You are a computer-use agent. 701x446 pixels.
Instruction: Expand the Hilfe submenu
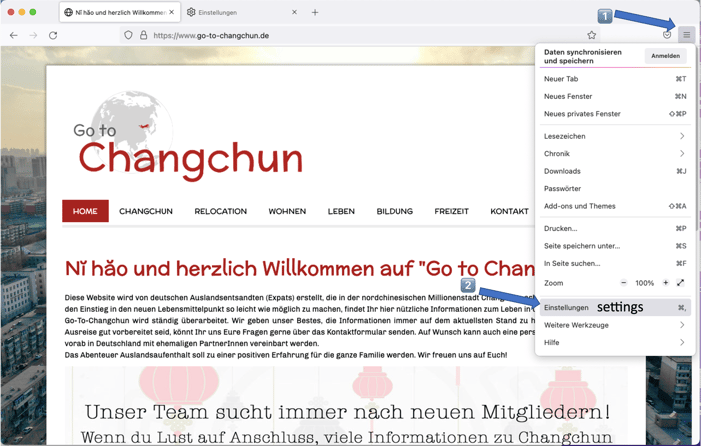[615, 342]
